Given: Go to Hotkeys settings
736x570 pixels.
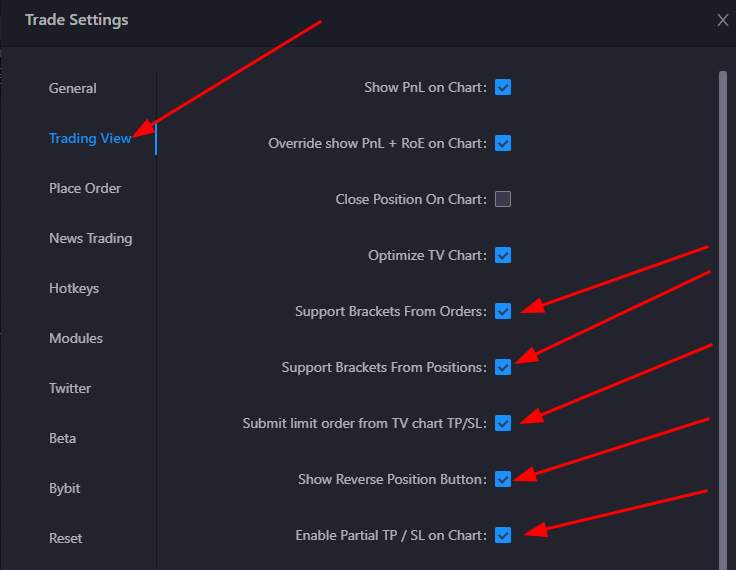Looking at the screenshot, I should pos(74,288).
